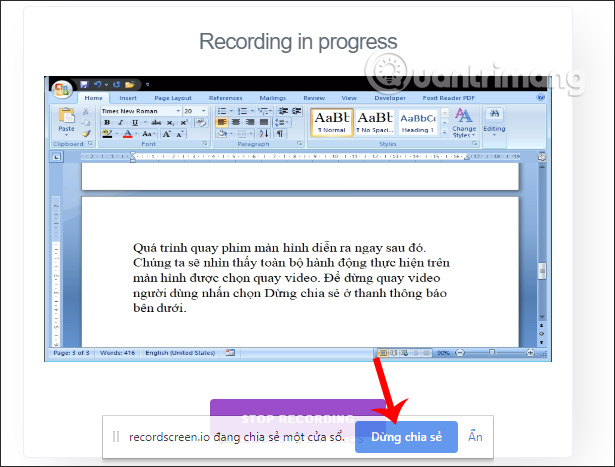Toggle show paragraph marks
615x467 pixels.
click(x=280, y=134)
